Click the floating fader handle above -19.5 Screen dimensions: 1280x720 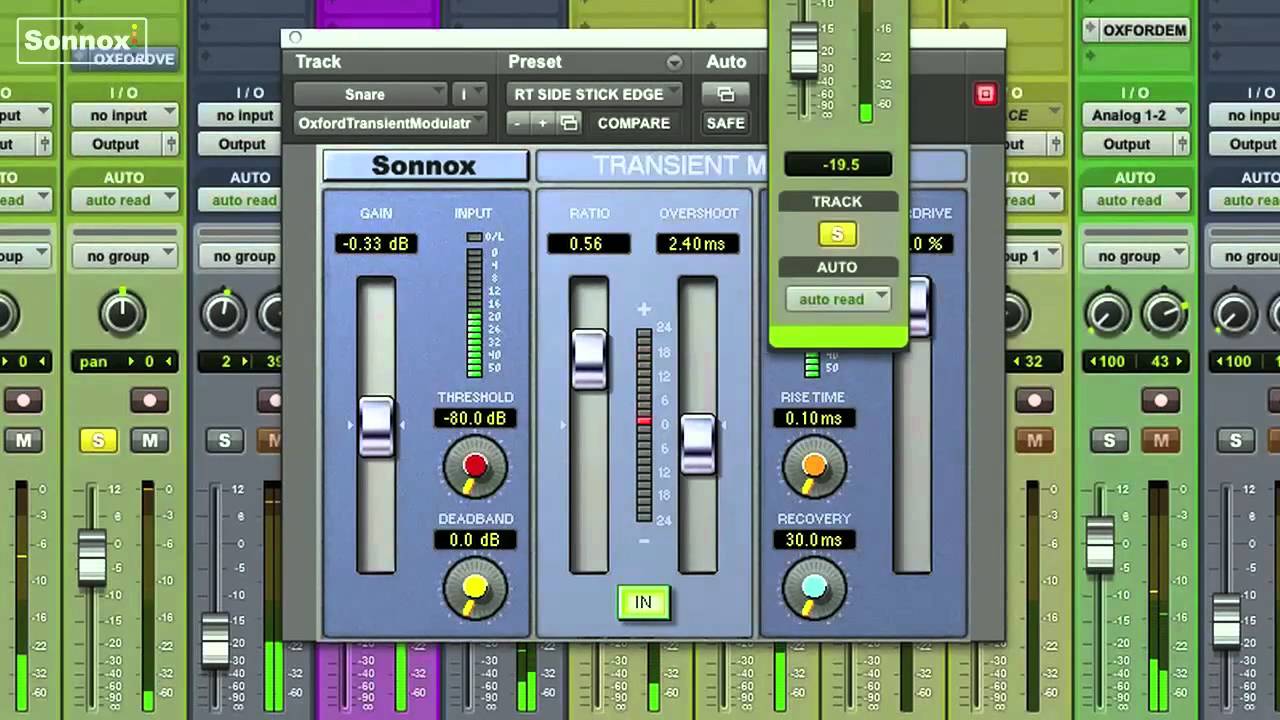pos(804,50)
